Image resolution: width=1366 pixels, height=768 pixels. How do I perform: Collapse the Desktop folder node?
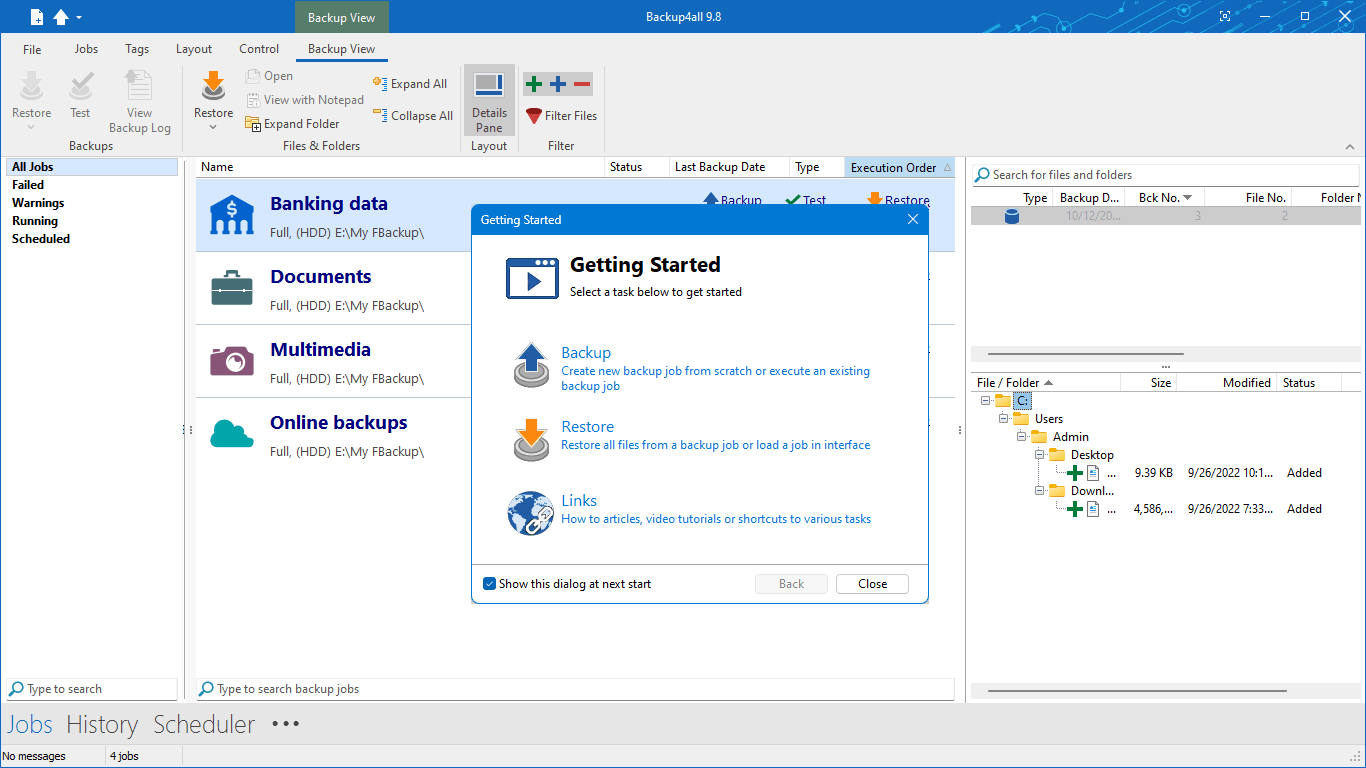tap(1040, 455)
